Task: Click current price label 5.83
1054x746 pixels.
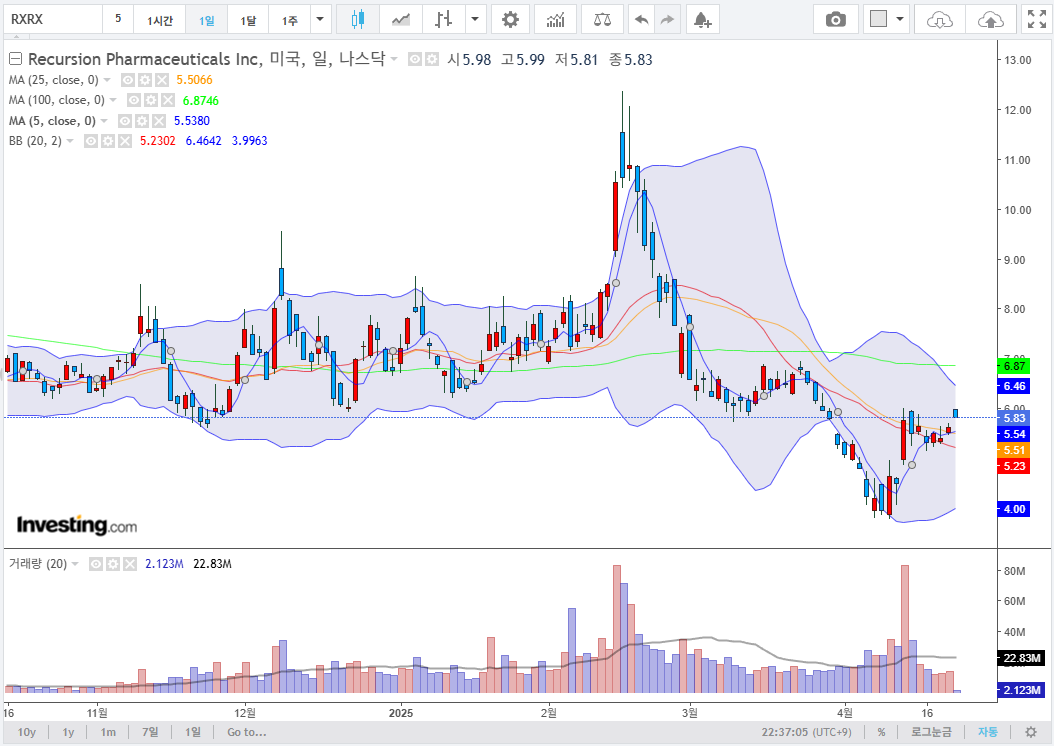Action: pyautogui.click(x=1014, y=418)
